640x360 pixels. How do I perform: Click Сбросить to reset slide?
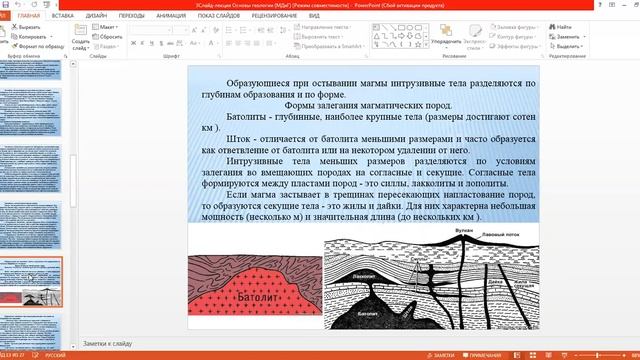point(107,37)
